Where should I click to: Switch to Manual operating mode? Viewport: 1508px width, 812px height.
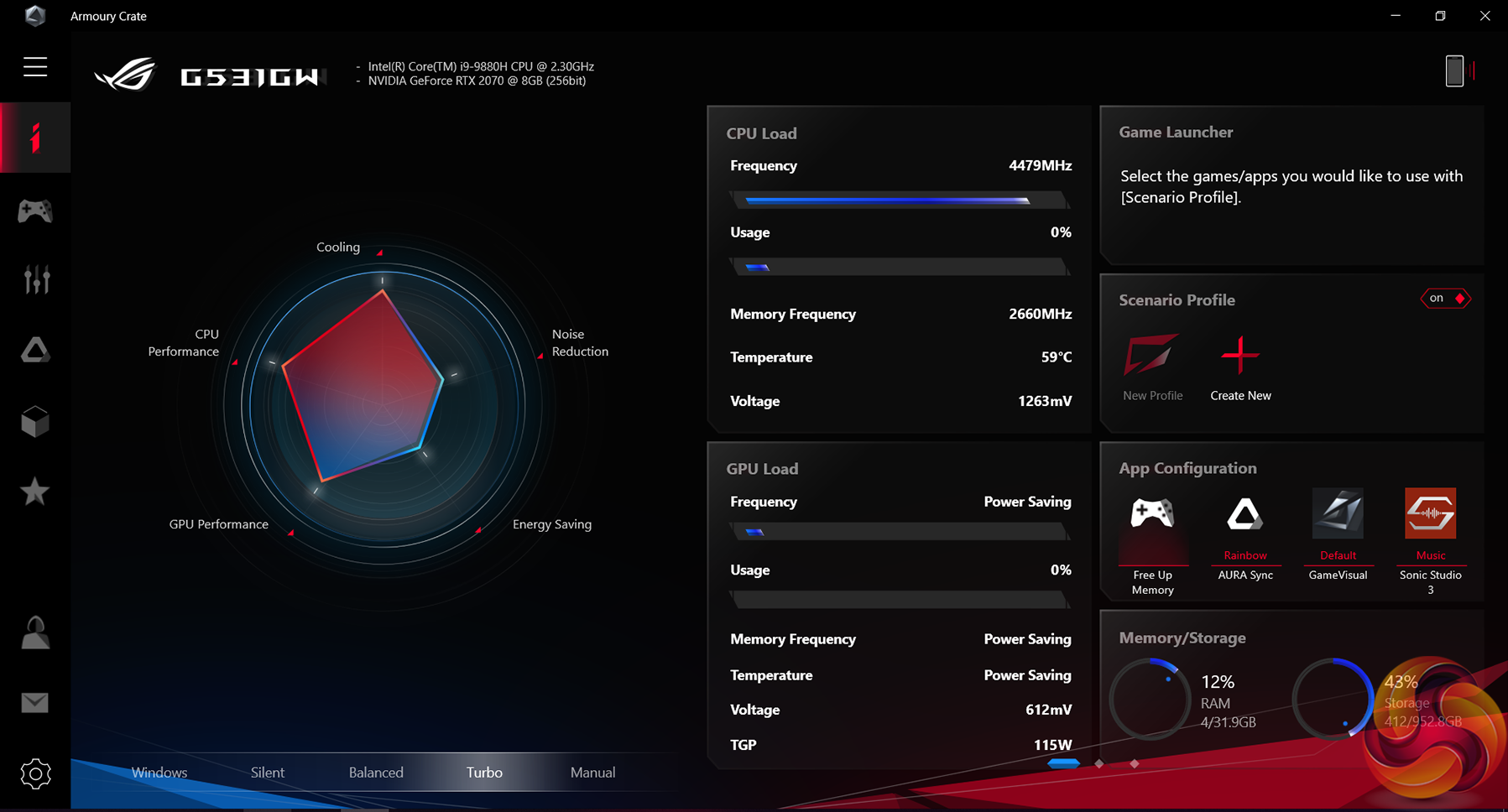(x=592, y=773)
